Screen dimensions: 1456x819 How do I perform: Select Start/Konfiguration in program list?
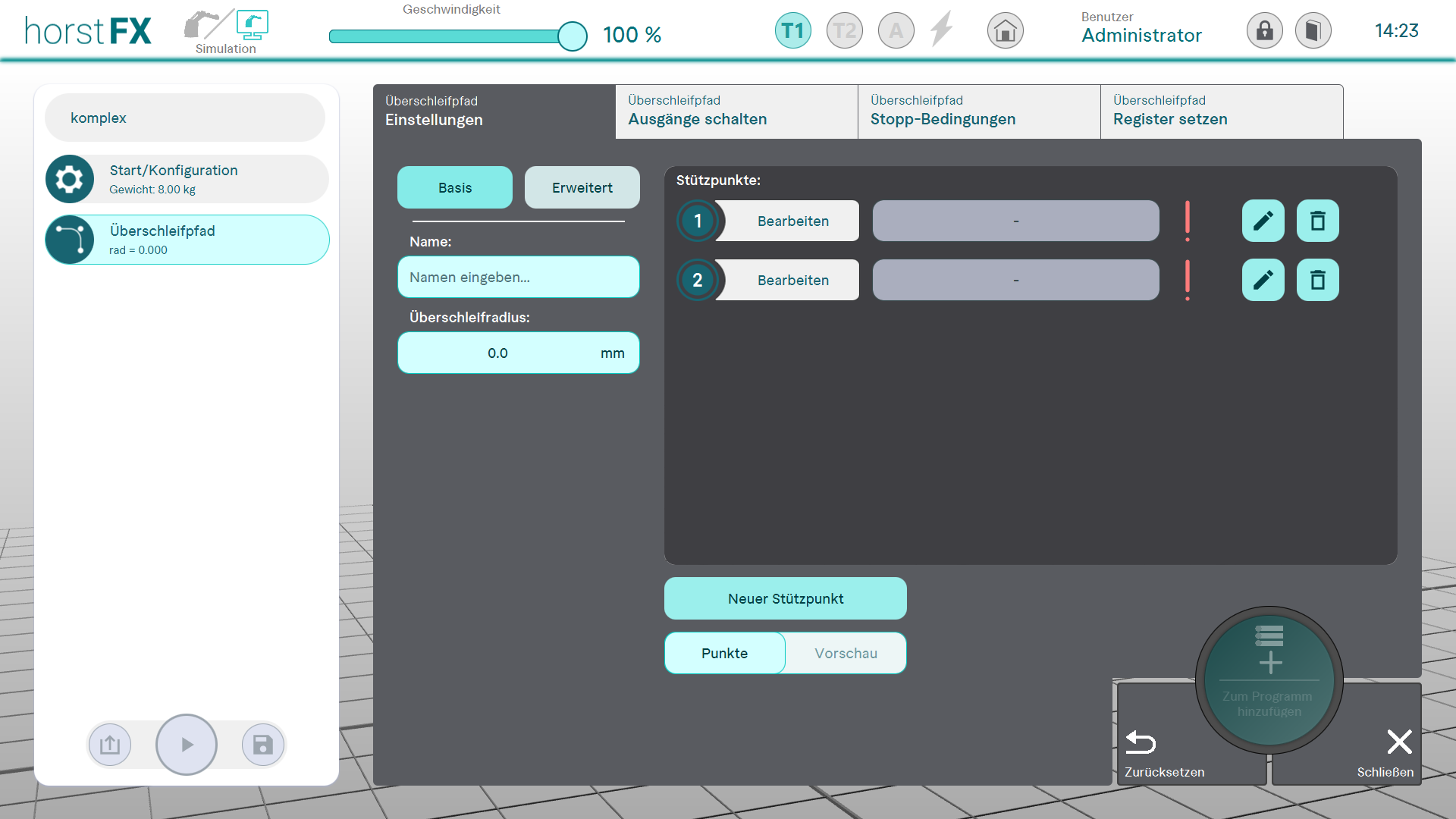187,179
